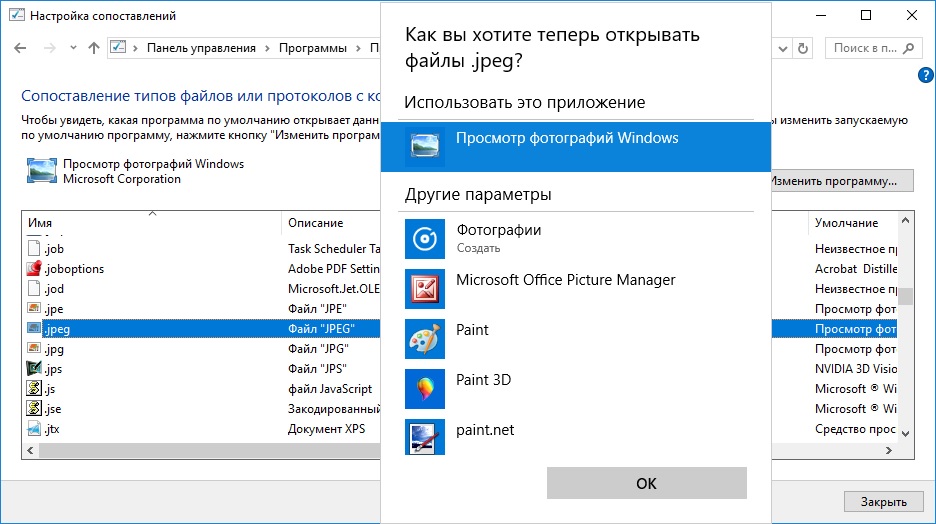Click the vertical scrollbar thumb

[x=906, y=296]
